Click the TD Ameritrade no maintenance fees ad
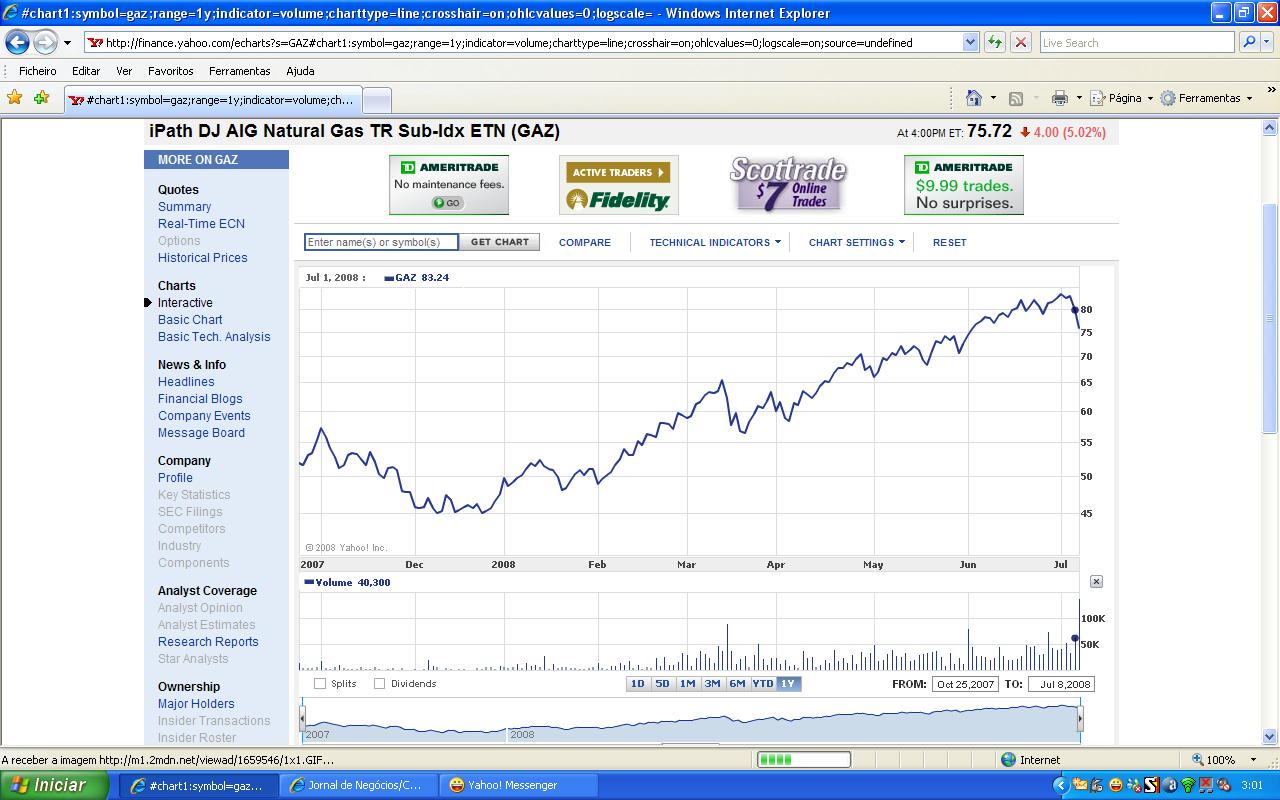Viewport: 1280px width, 800px height. click(x=449, y=185)
